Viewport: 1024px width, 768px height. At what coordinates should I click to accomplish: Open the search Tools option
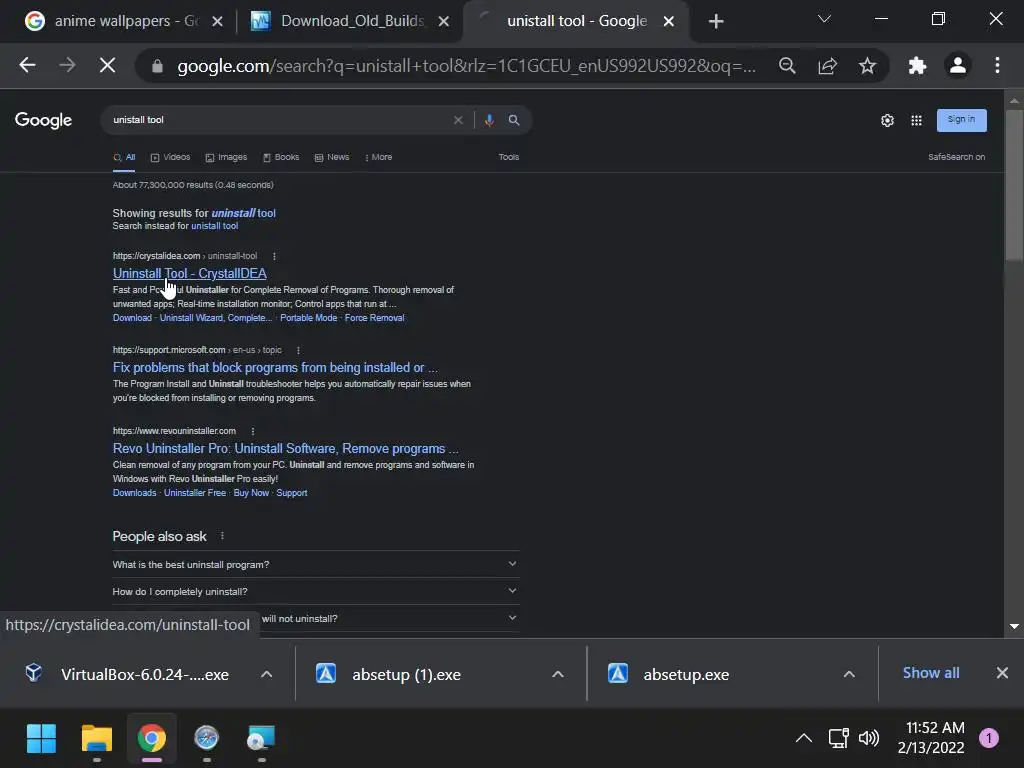click(x=509, y=157)
